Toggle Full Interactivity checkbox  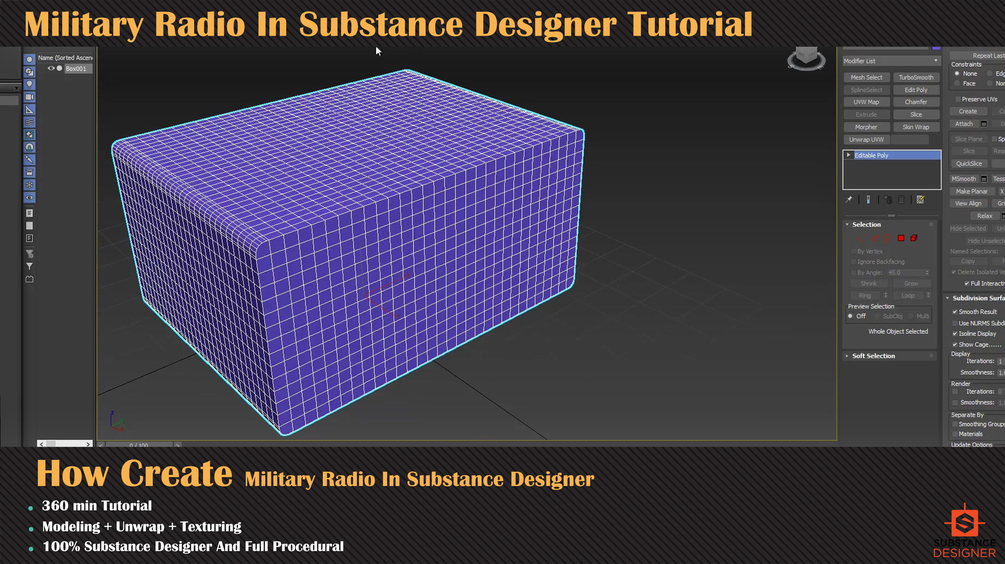click(967, 283)
